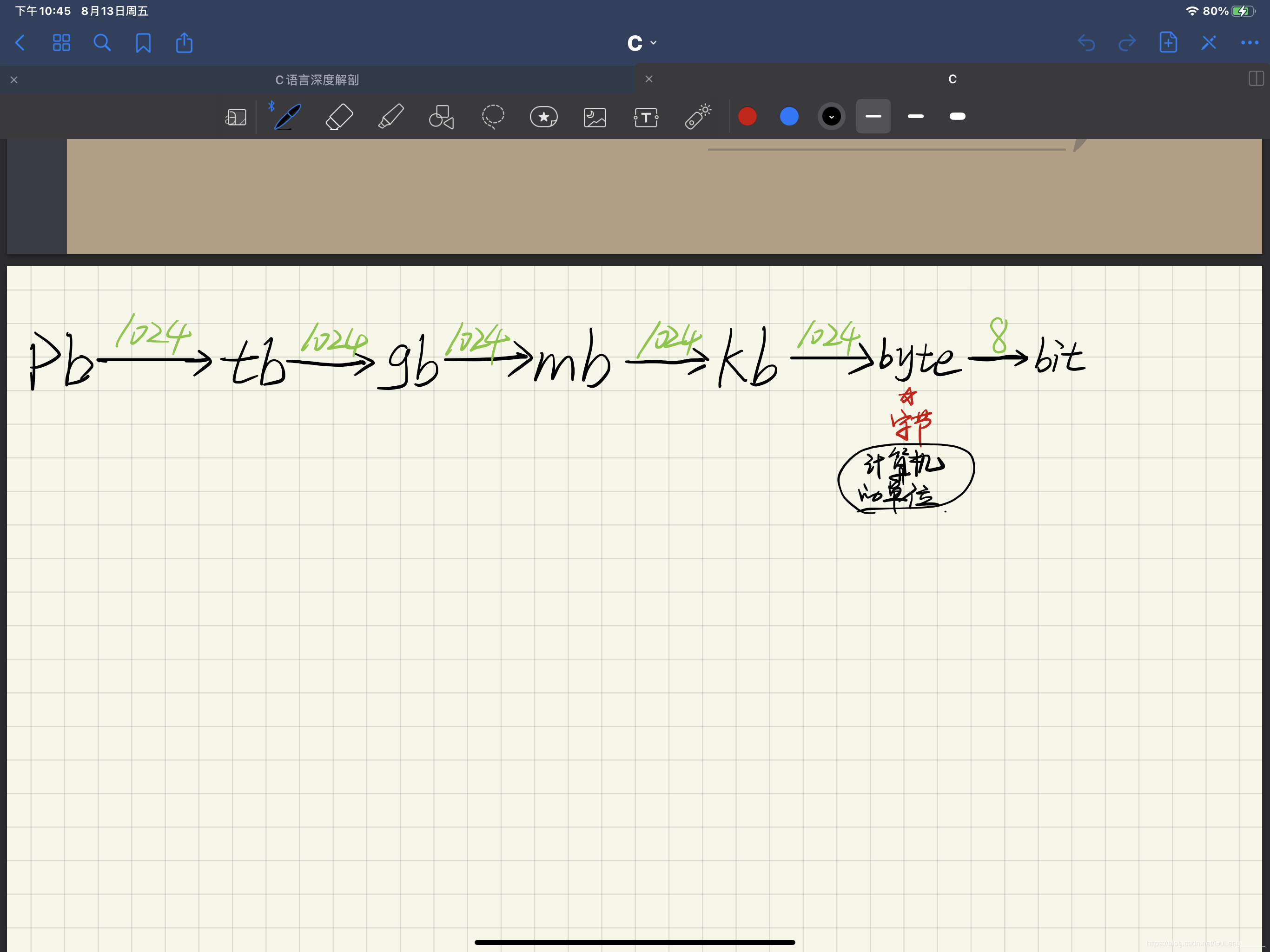
Task: Select the Text box tool
Action: 646,117
